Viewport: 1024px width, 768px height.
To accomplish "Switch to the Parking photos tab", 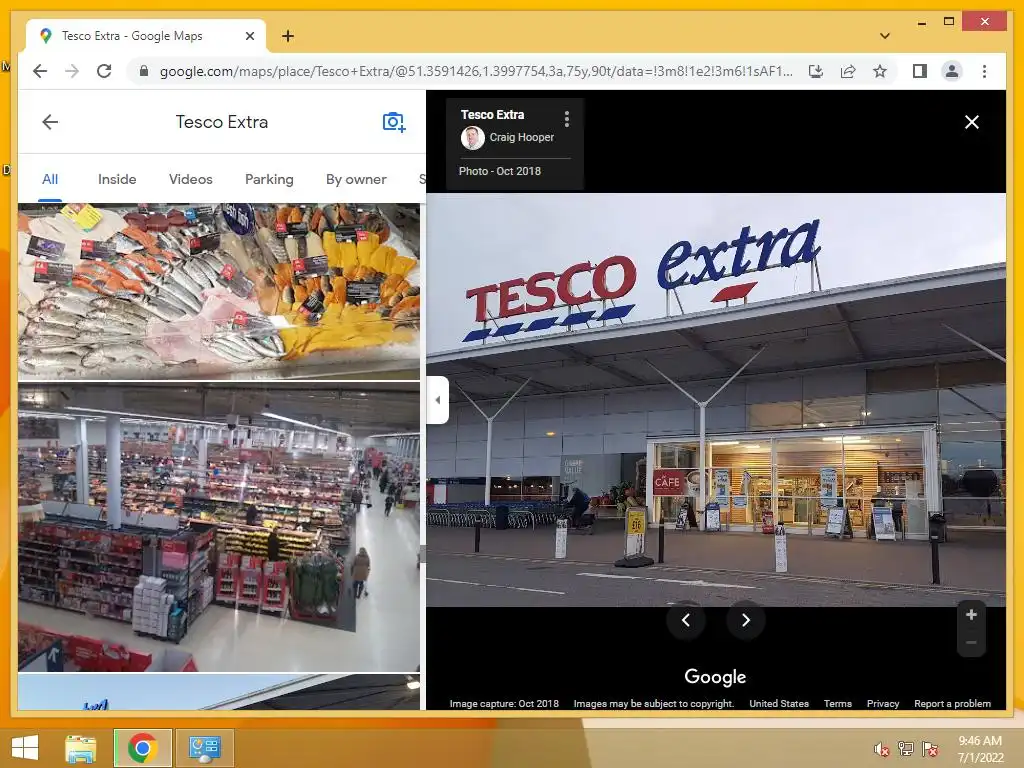I will (x=269, y=179).
